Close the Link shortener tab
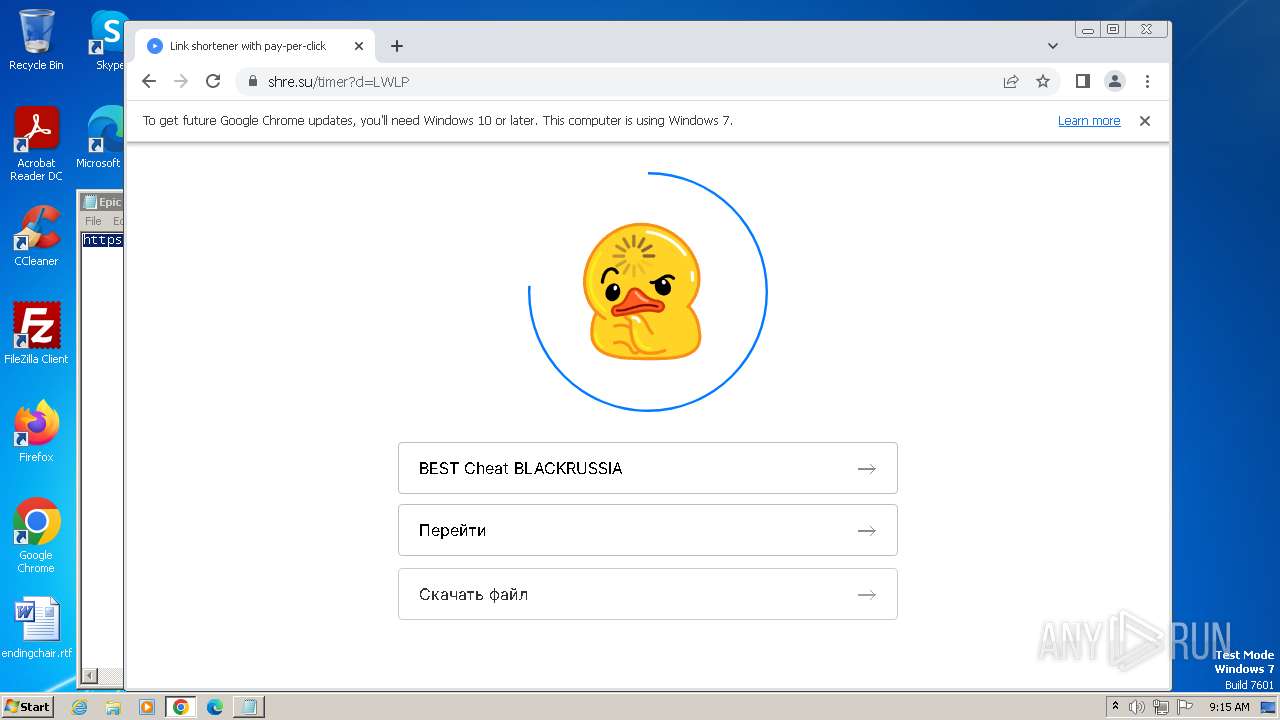 tap(359, 46)
